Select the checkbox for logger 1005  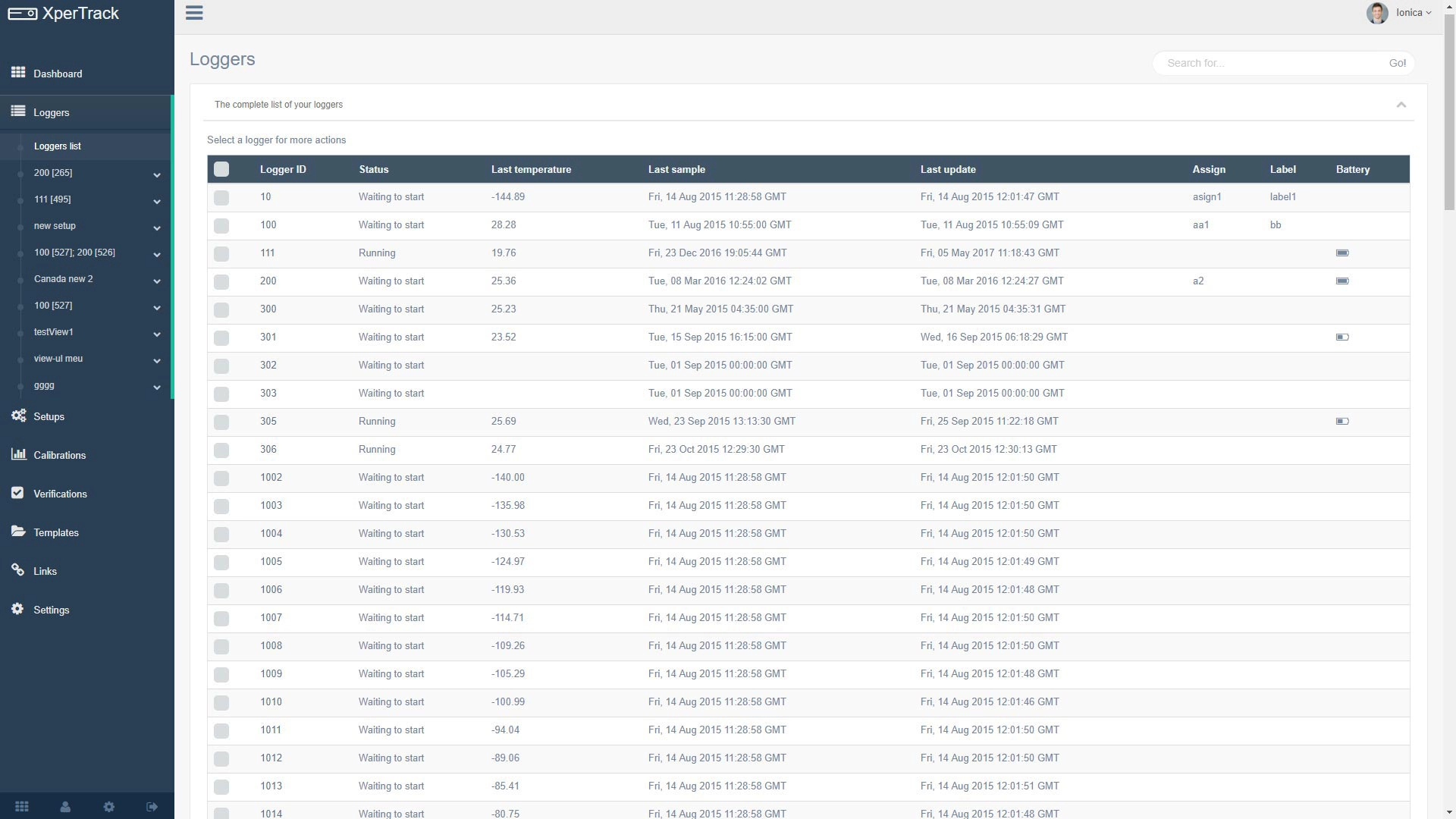[221, 562]
